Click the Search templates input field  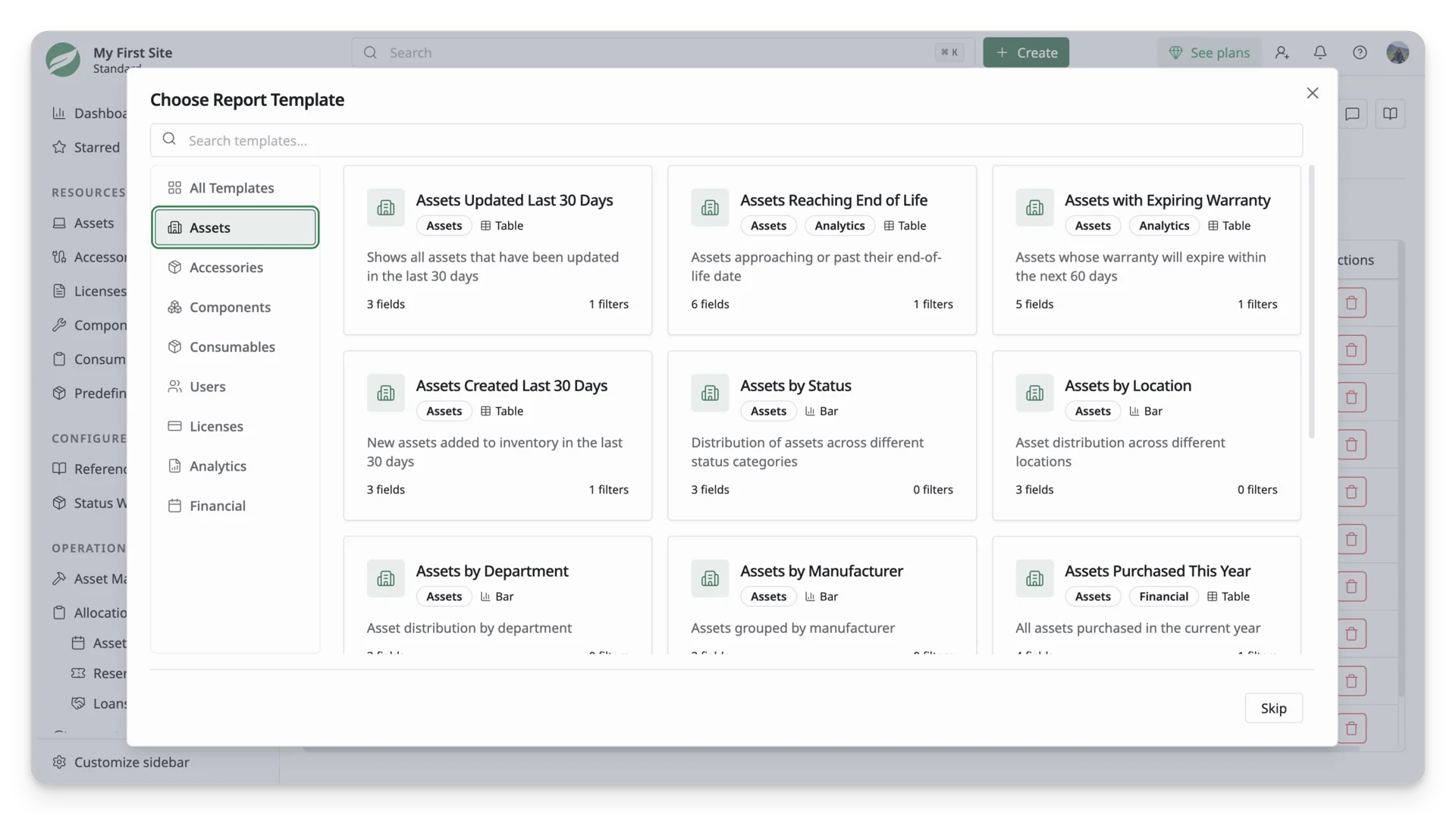coord(726,140)
